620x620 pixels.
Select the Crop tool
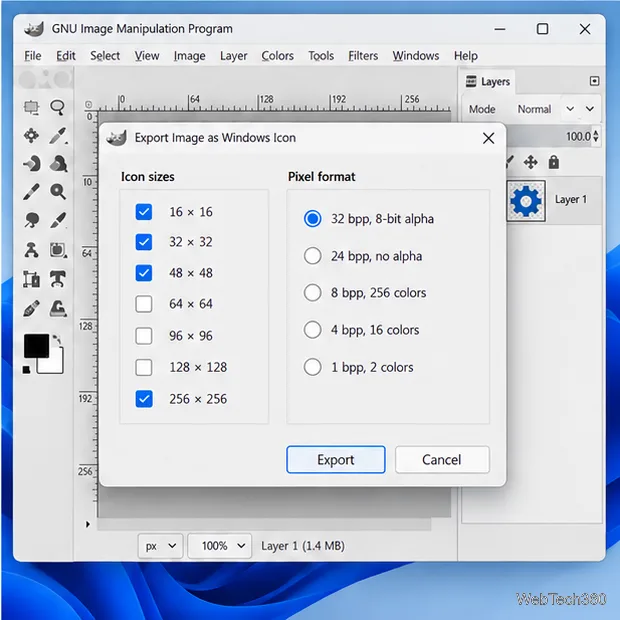coord(31,279)
